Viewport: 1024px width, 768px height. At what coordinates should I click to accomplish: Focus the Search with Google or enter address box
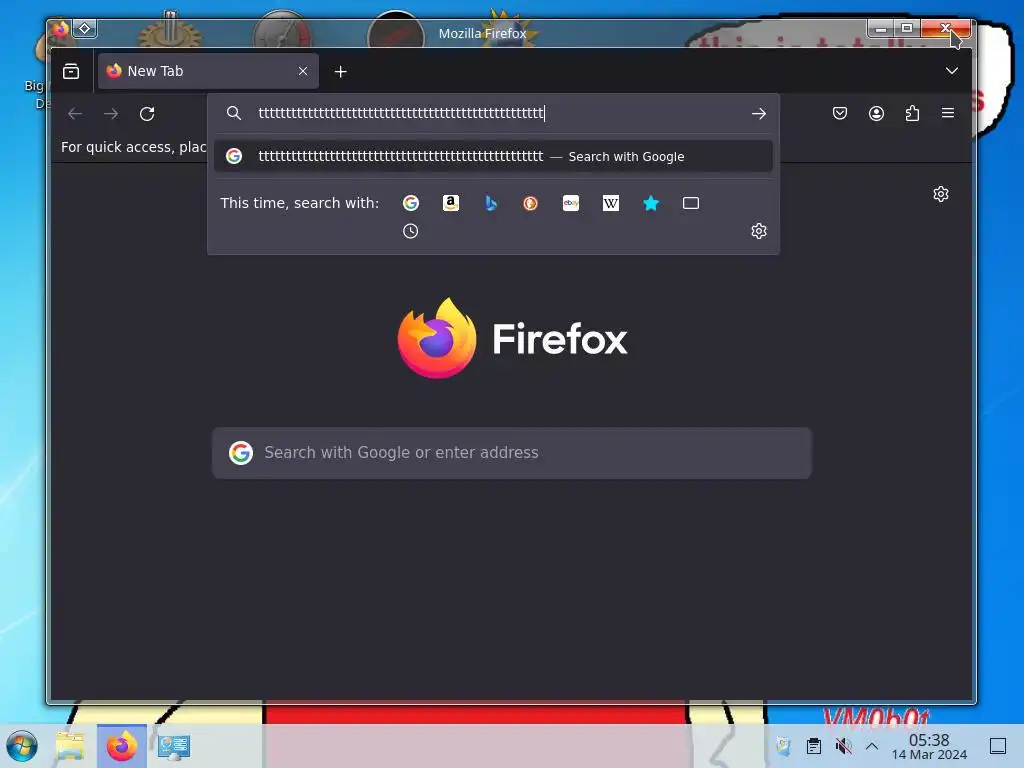pos(511,453)
